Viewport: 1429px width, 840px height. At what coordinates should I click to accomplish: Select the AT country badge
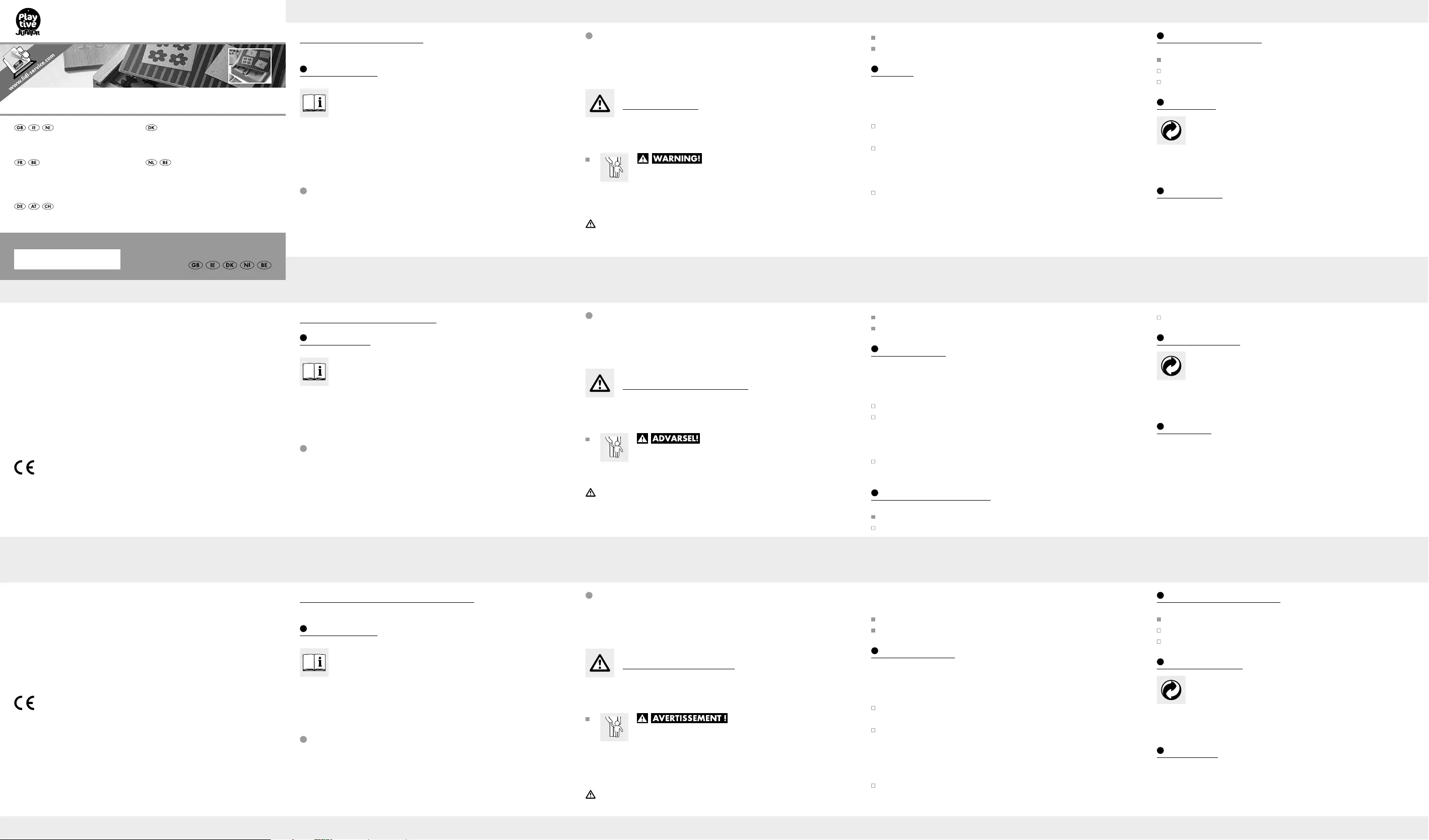(x=34, y=206)
